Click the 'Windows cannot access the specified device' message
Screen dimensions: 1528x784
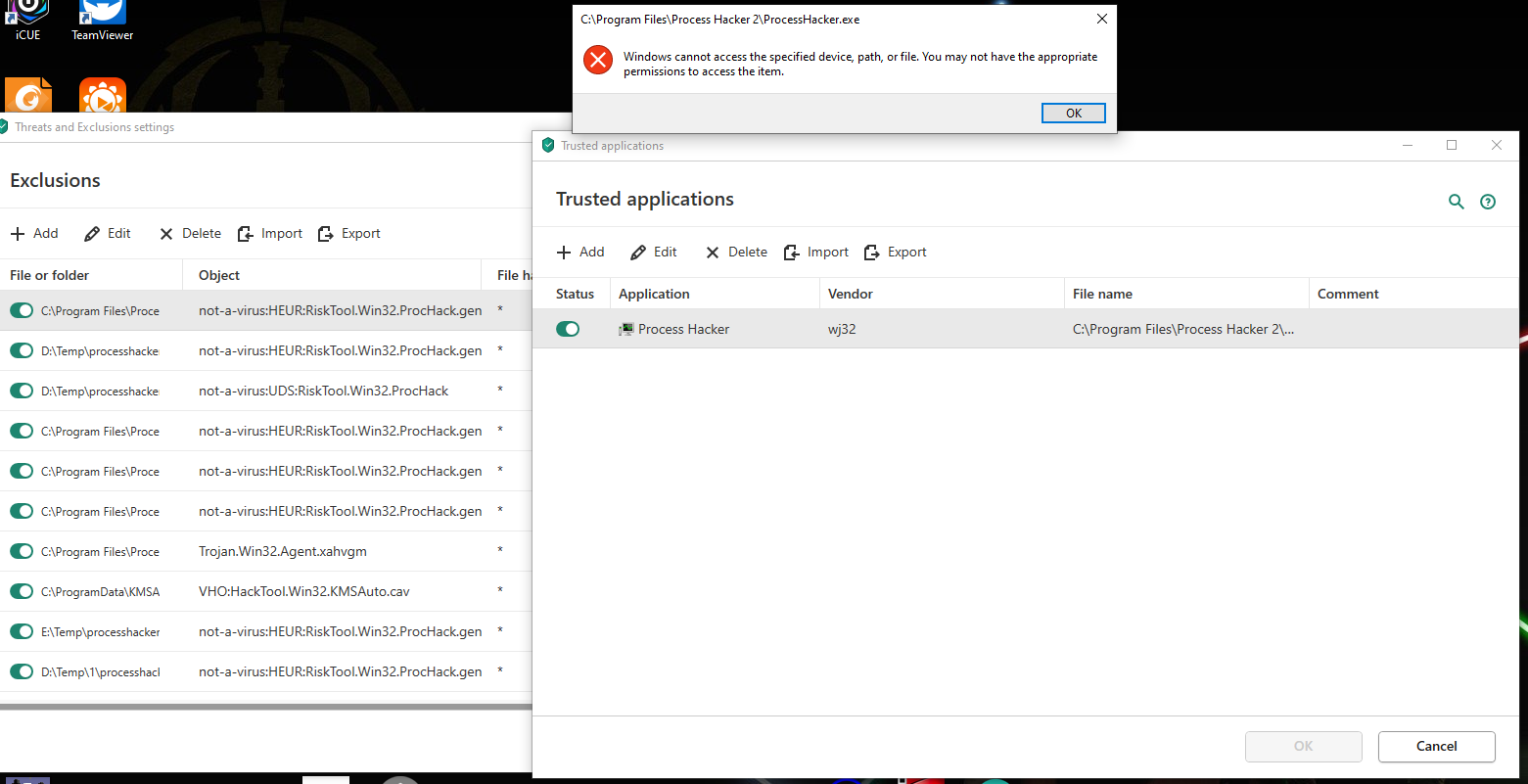pyautogui.click(x=860, y=65)
